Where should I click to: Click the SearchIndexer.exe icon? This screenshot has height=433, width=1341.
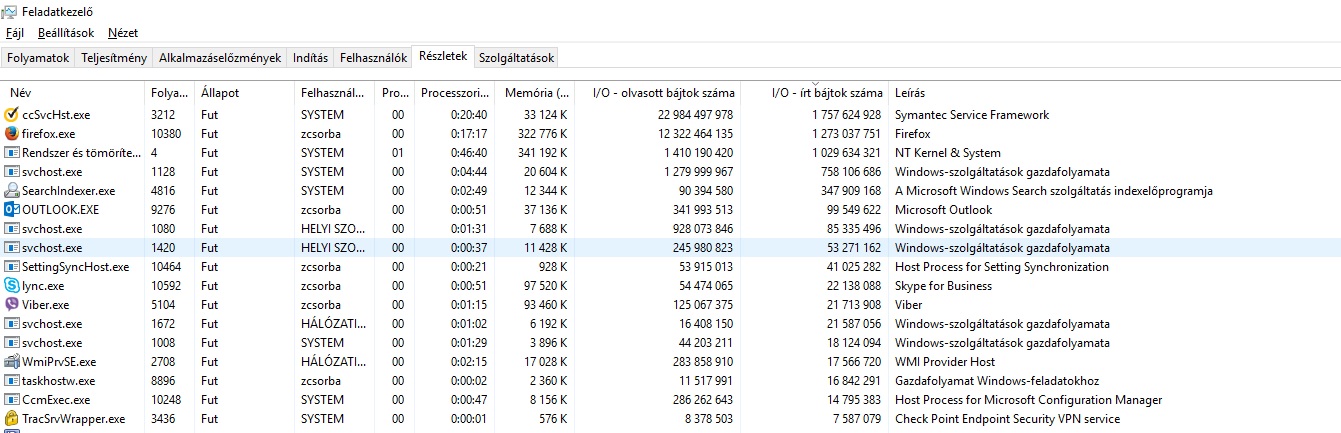[x=12, y=191]
